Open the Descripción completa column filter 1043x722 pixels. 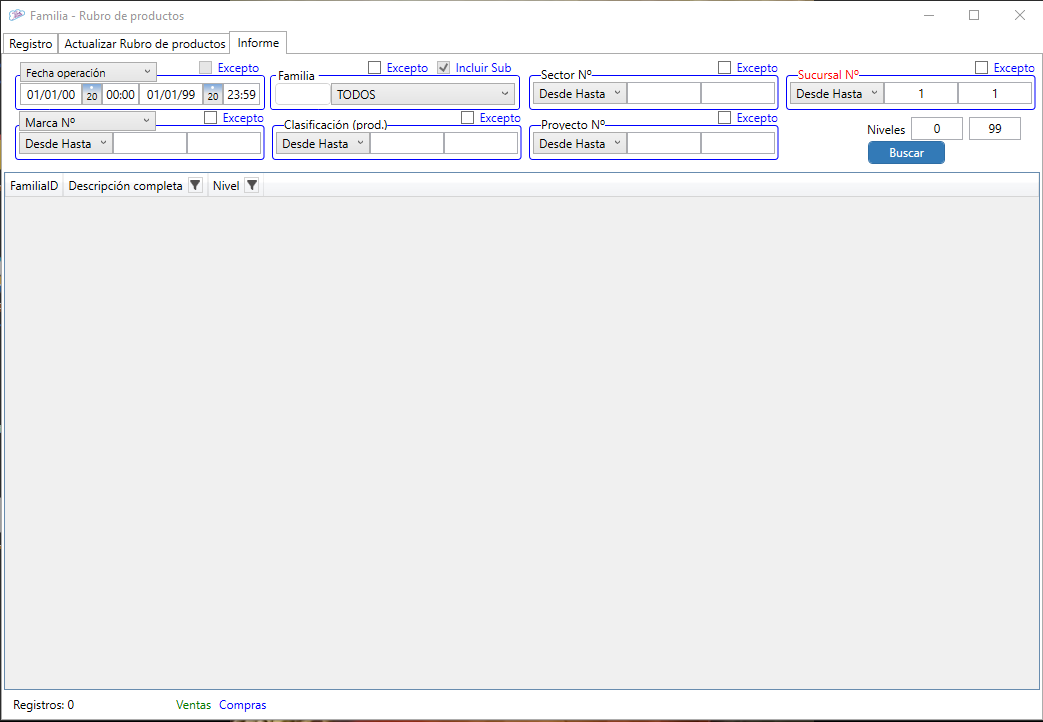(195, 186)
